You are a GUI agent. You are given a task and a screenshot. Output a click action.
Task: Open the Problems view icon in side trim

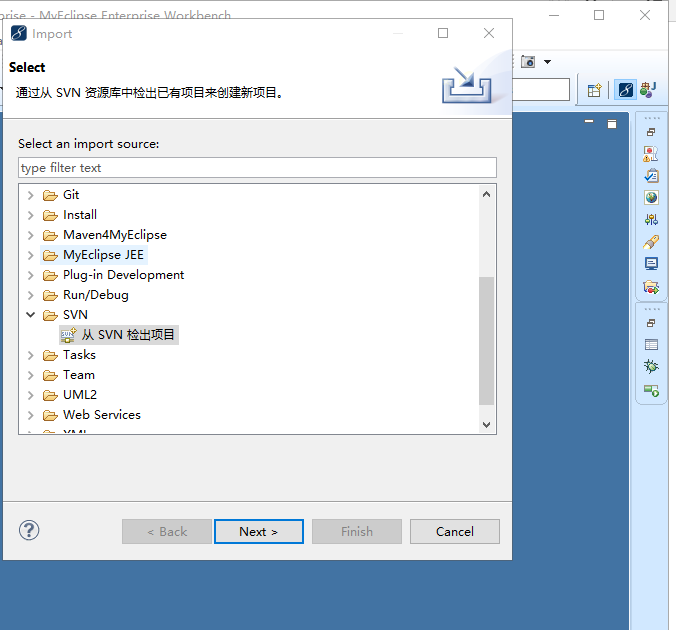[651, 154]
